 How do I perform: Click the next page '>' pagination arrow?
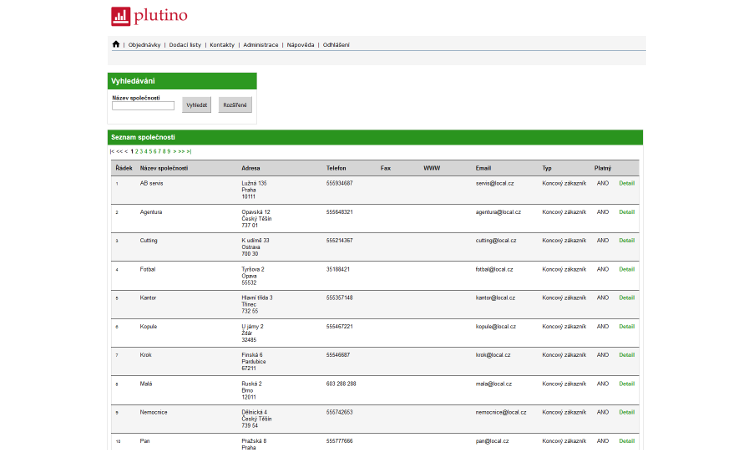point(175,151)
